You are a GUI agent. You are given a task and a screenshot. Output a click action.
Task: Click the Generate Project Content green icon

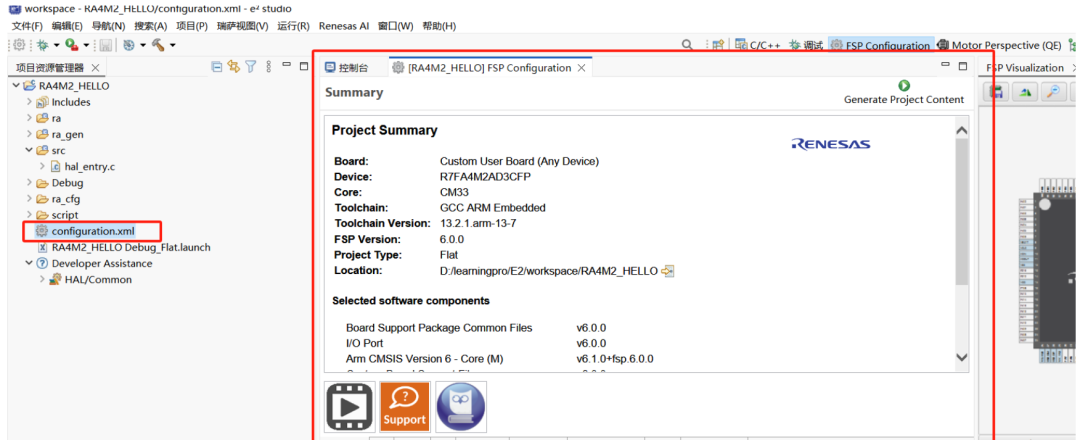coord(904,86)
